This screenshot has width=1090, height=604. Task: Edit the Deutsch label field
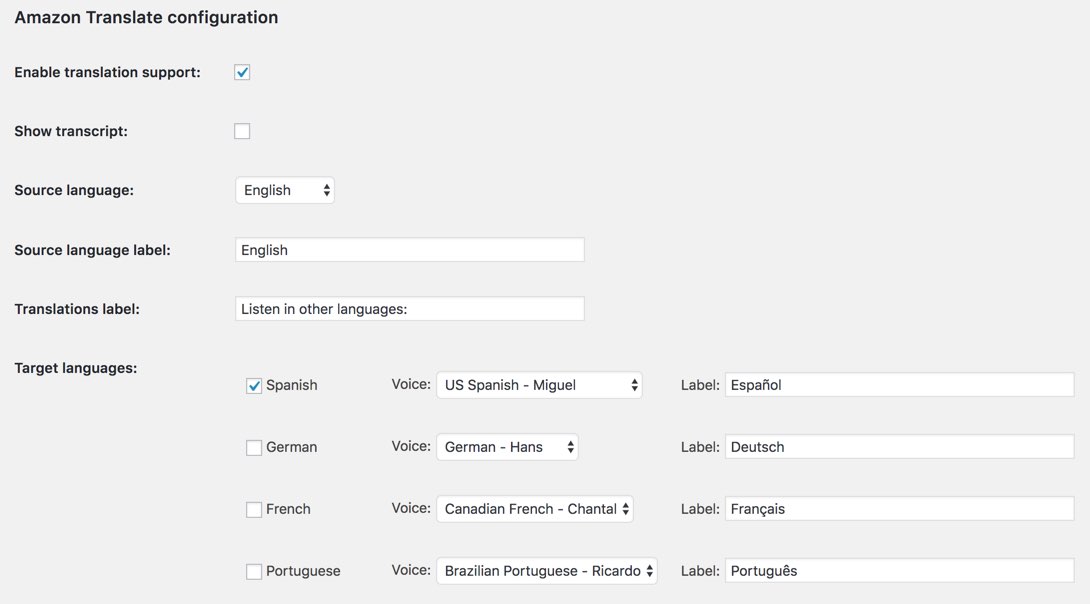point(900,447)
